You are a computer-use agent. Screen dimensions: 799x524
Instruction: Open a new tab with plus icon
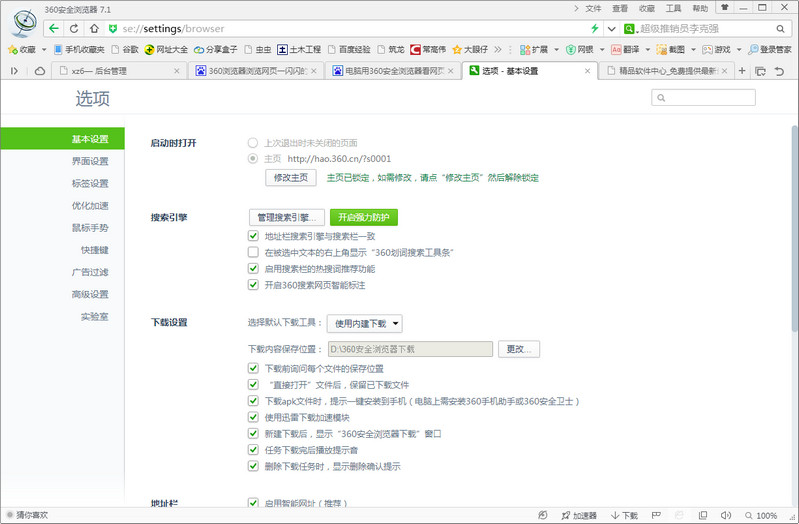tap(742, 71)
